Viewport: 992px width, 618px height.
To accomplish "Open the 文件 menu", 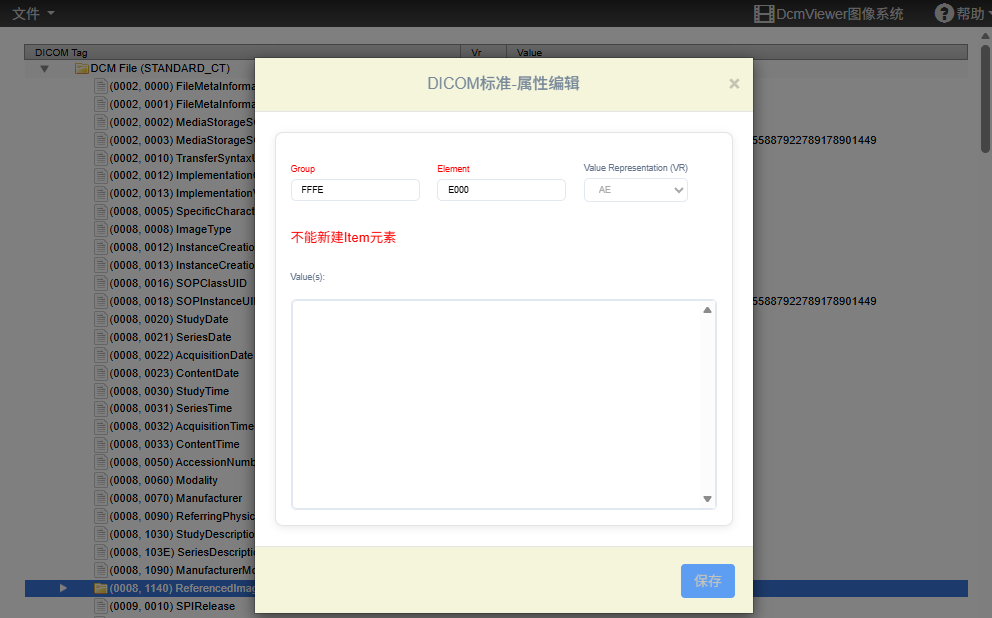I will coord(33,13).
